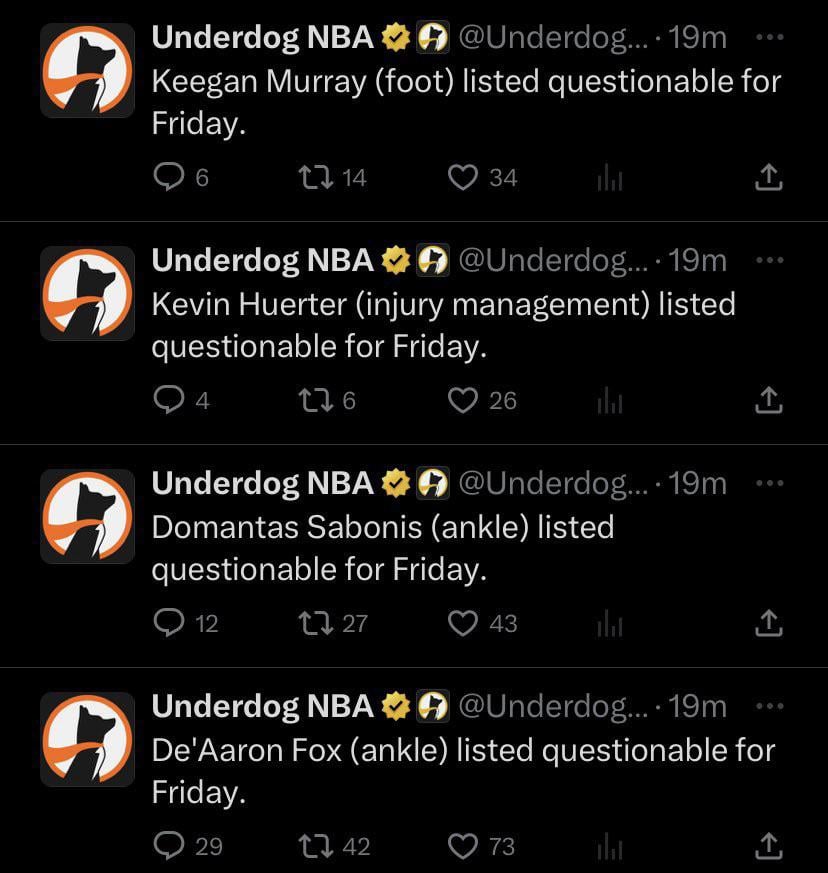This screenshot has width=828, height=873.
Task: Reply to the De'Aaron Fox tweet
Action: point(166,846)
